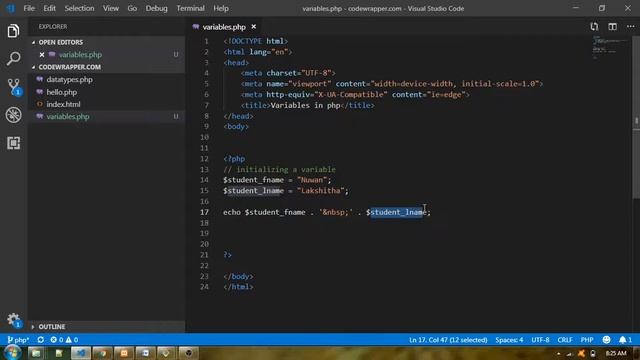The height and width of the screenshot is (360, 640).
Task: Open the File menu
Action: pos(29,8)
